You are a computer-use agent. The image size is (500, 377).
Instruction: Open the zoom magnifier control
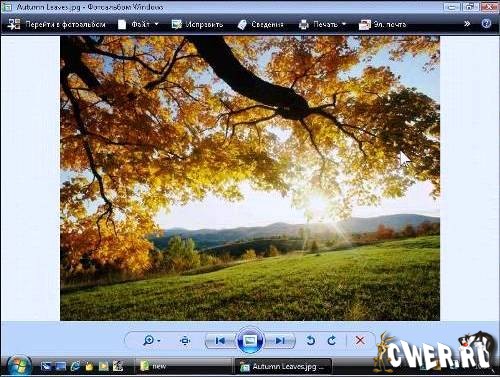tap(151, 340)
